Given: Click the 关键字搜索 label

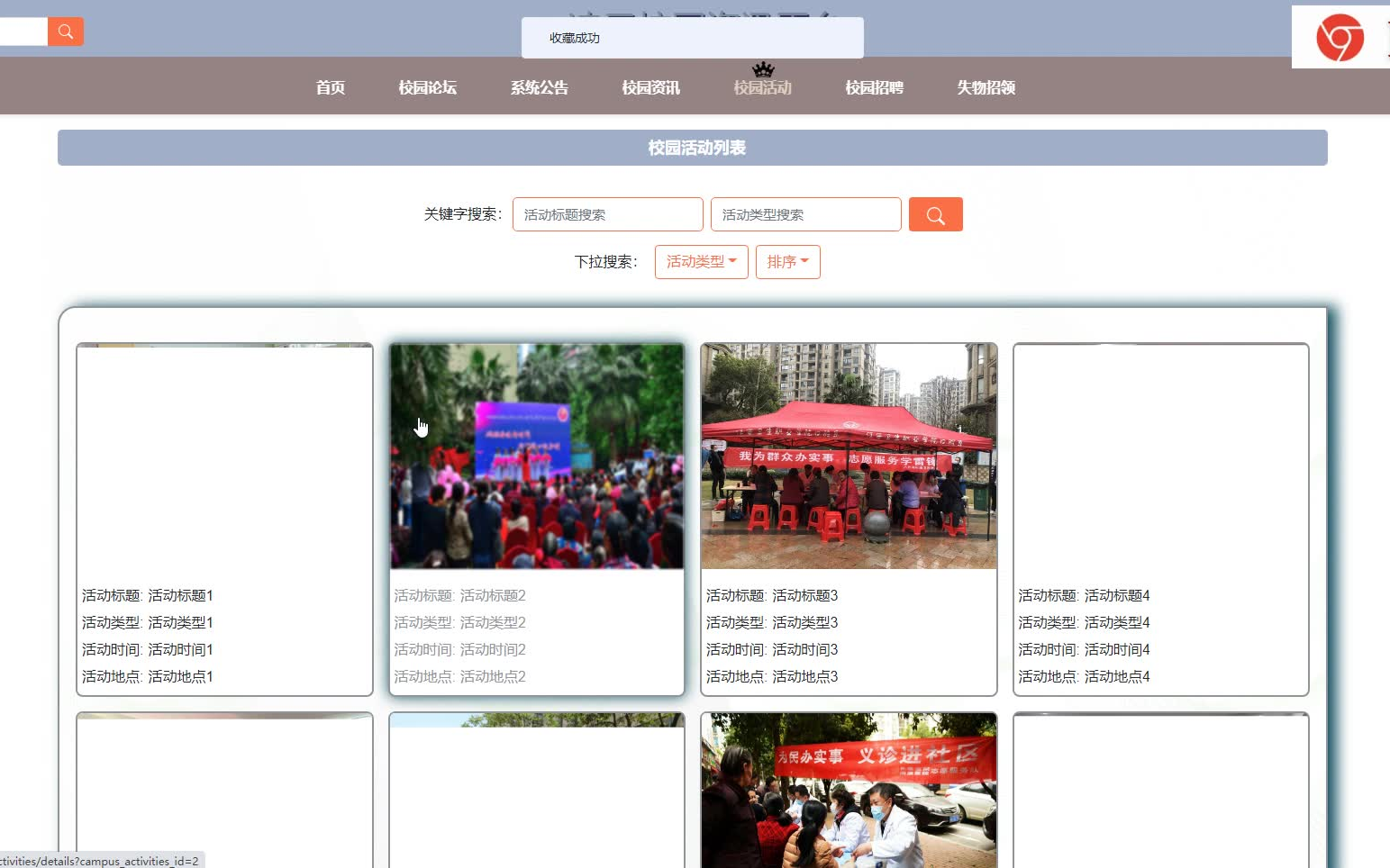Looking at the screenshot, I should click(463, 214).
